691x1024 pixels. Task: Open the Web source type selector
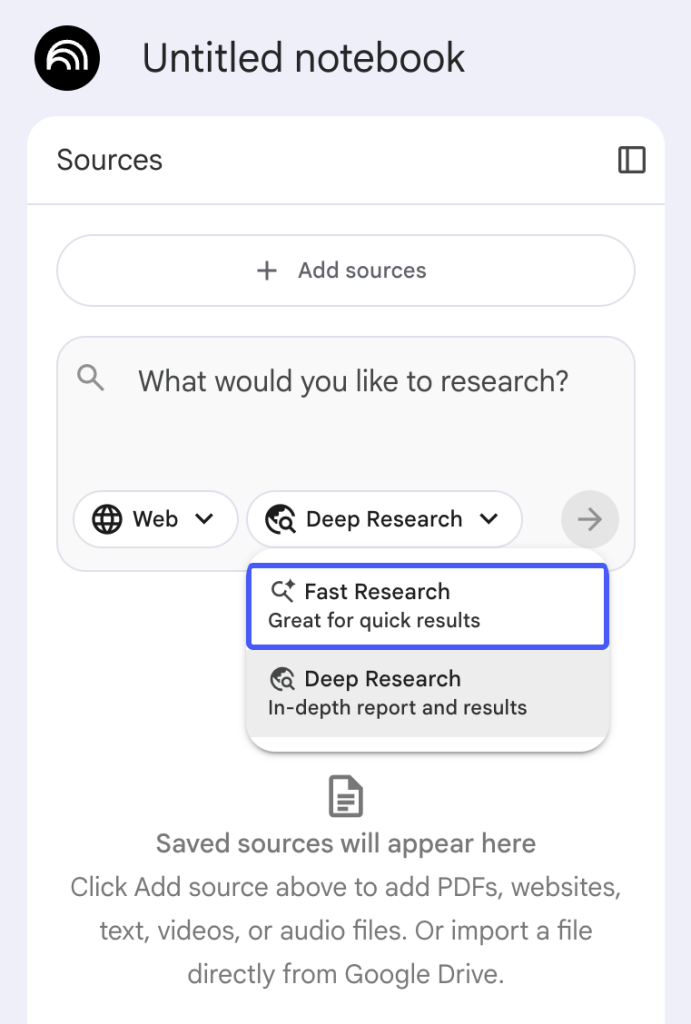click(x=155, y=519)
